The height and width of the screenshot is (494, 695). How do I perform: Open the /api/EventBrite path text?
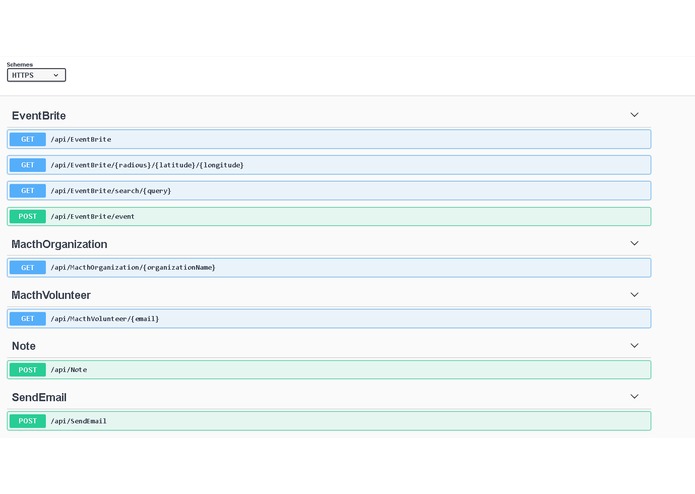click(x=81, y=139)
